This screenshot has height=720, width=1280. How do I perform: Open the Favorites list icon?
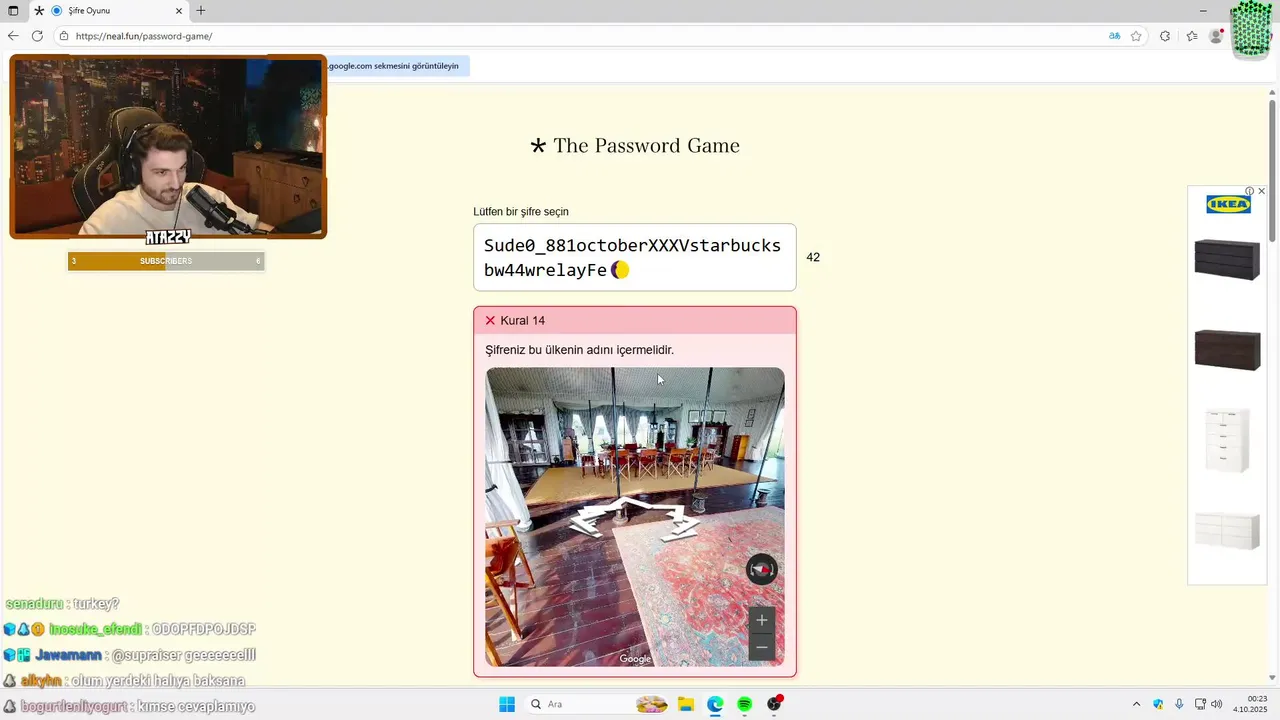1192,36
